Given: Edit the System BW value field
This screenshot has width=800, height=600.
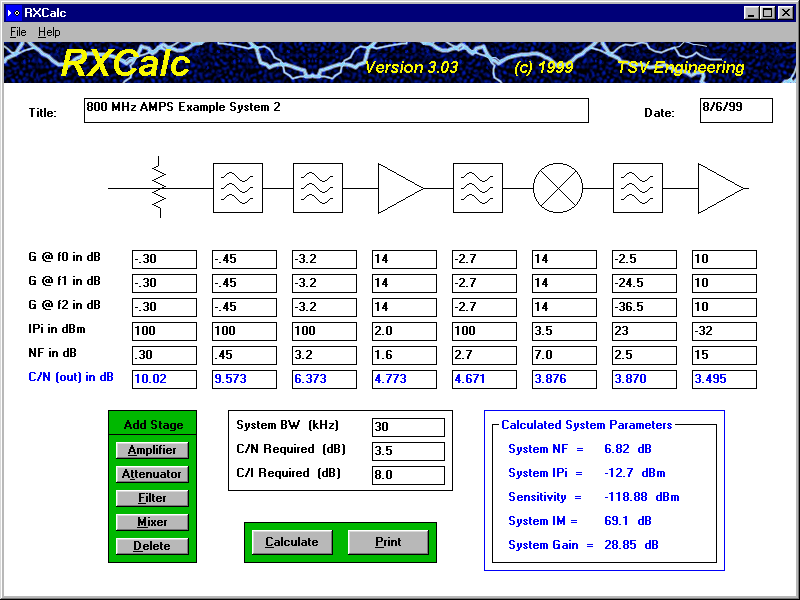Looking at the screenshot, I should [408, 427].
